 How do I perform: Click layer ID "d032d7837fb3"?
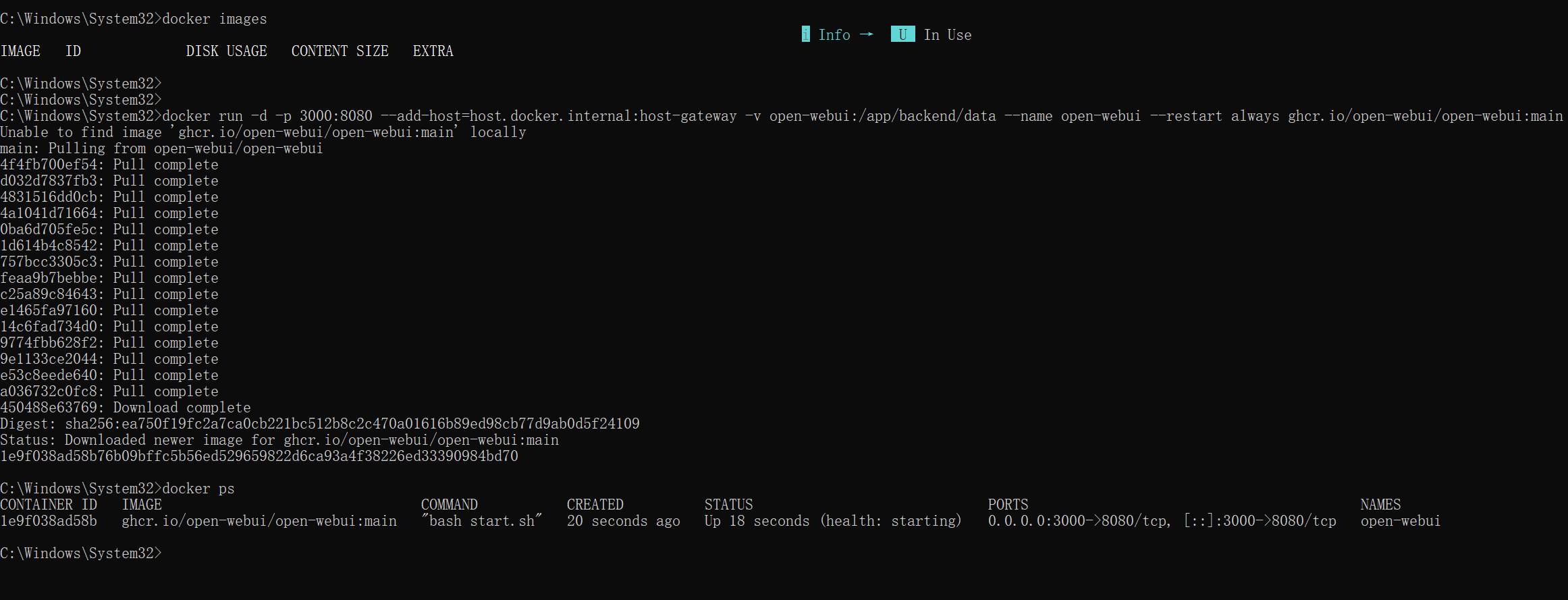click(x=49, y=181)
